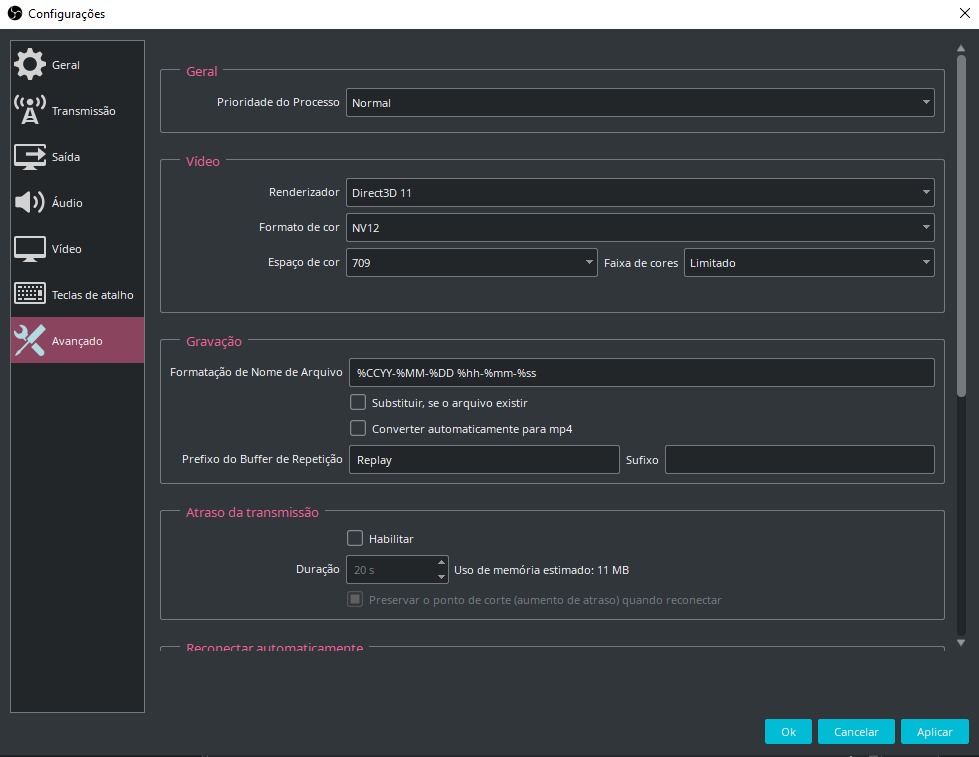Select the Vídeo monitor icon
This screenshot has height=757, width=979.
30,249
